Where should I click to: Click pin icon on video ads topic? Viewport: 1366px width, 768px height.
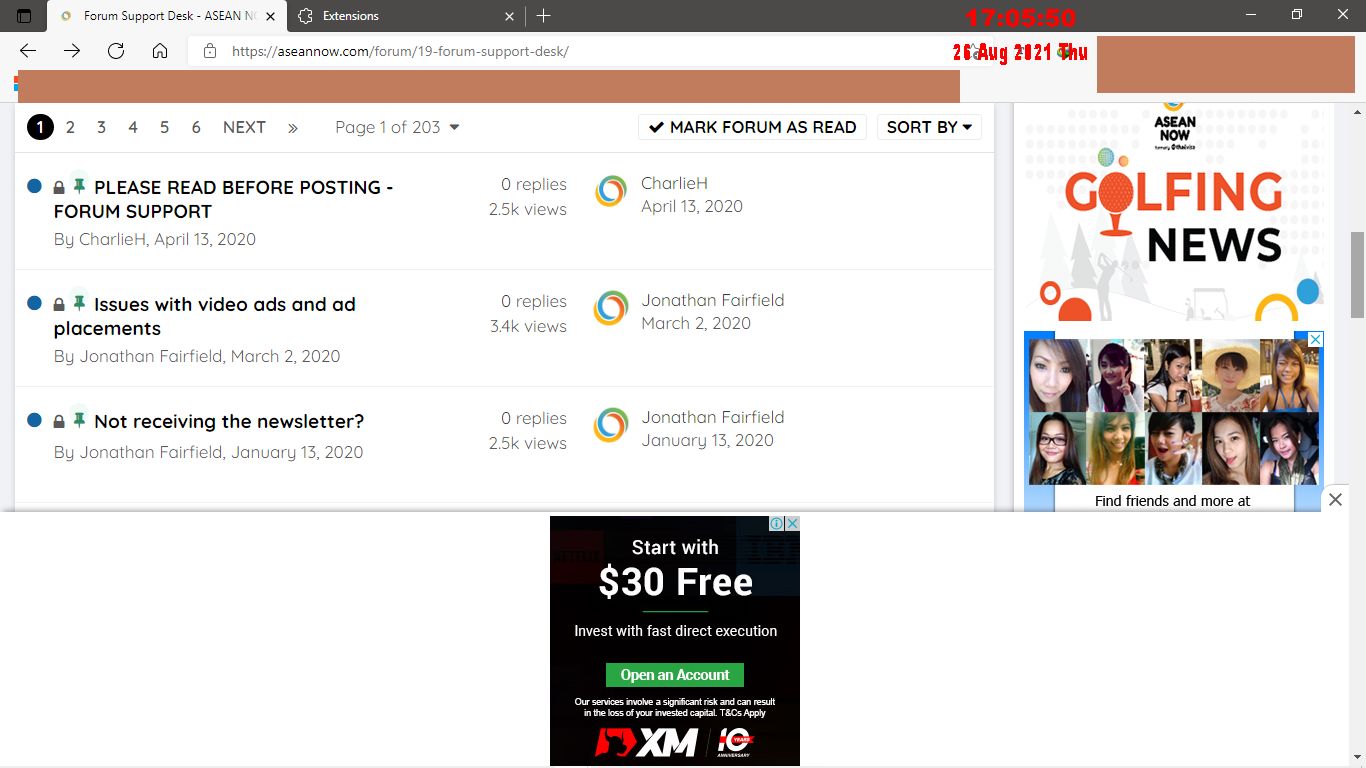coord(79,302)
